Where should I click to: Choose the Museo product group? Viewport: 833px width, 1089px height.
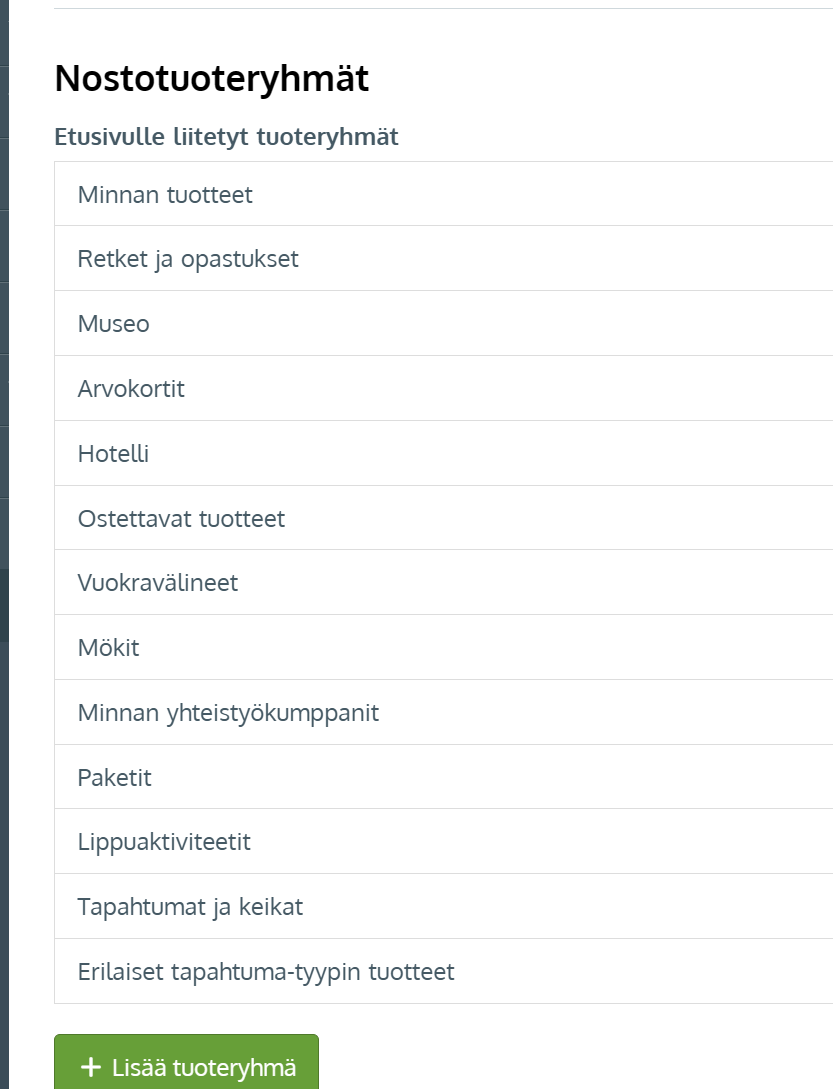(443, 323)
